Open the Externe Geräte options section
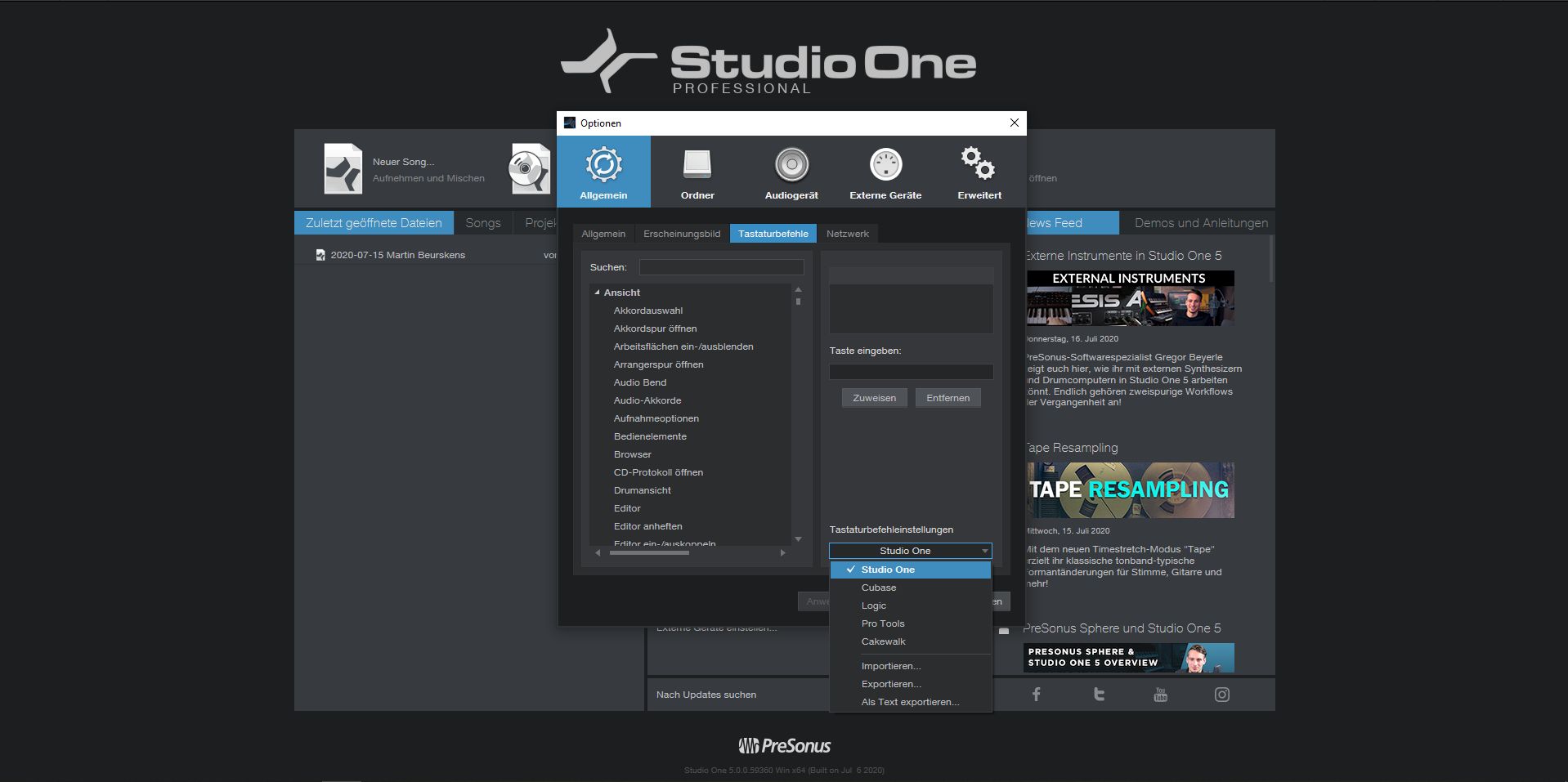The height and width of the screenshot is (782, 1568). (885, 172)
